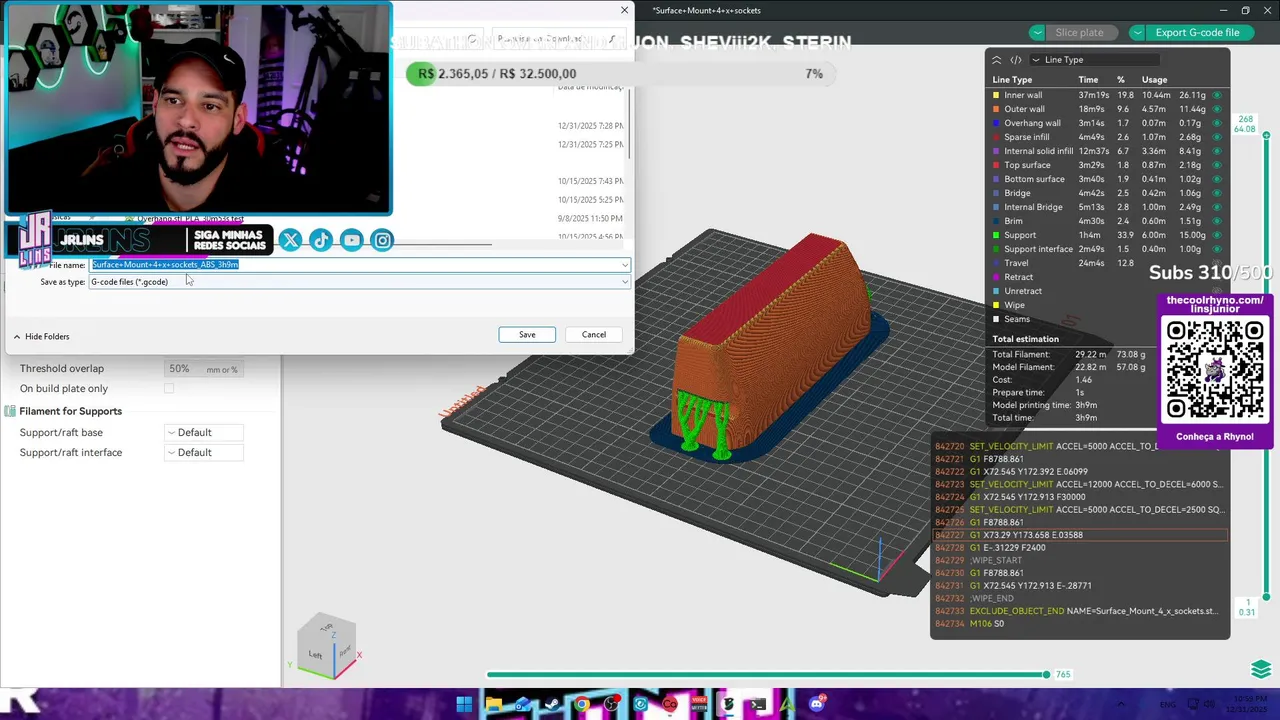This screenshot has height=720, width=1280.
Task: Click the Wipe line type label
Action: pos(1014,305)
